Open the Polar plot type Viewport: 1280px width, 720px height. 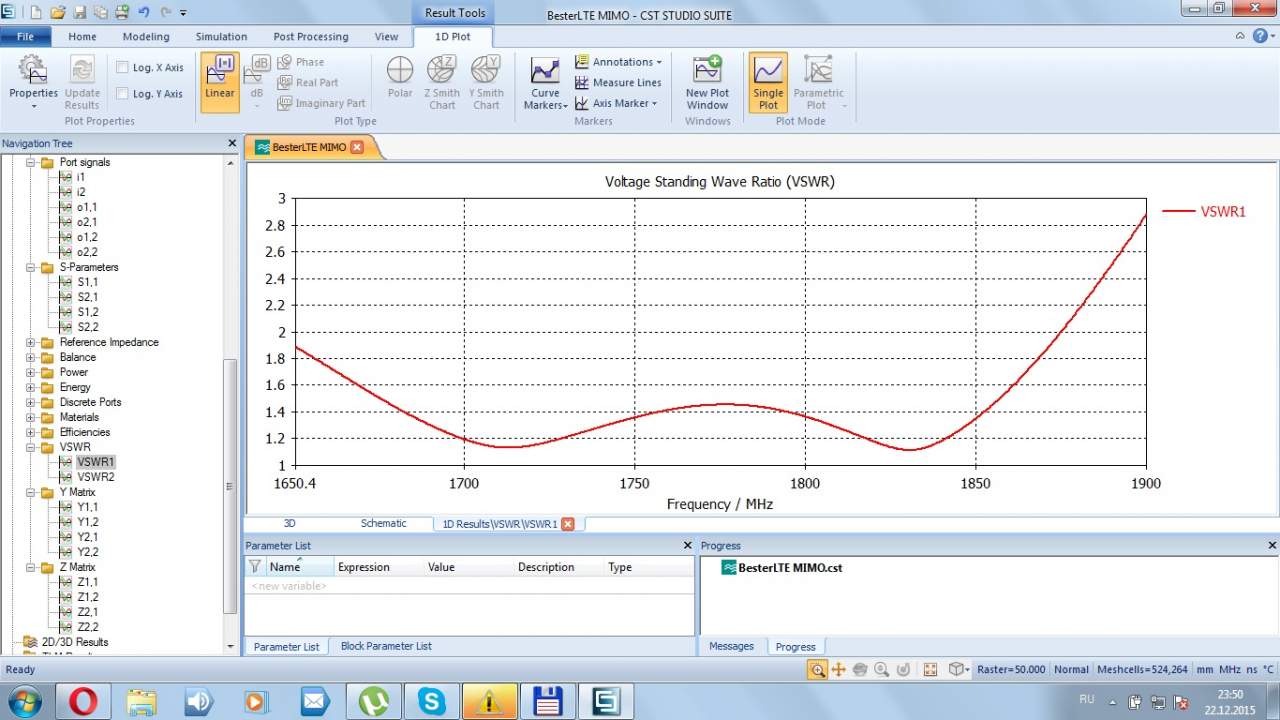[x=400, y=80]
